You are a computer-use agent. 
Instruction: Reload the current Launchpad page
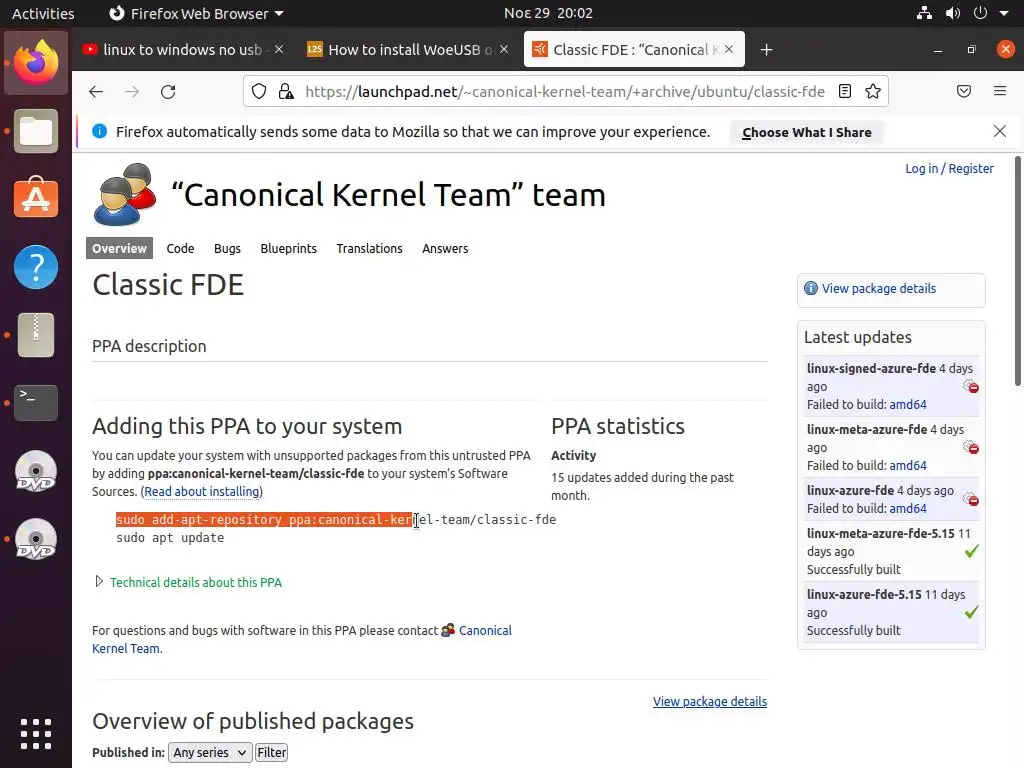click(x=168, y=92)
